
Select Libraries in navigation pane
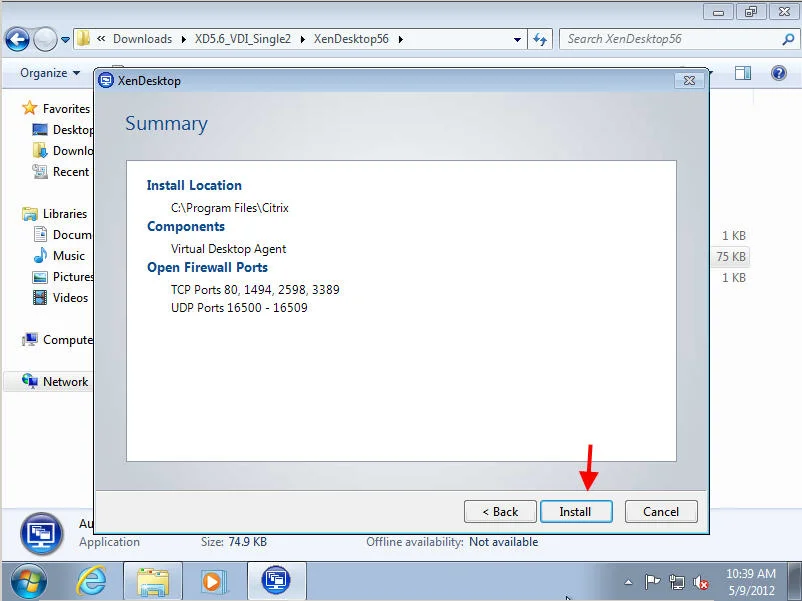(x=64, y=213)
